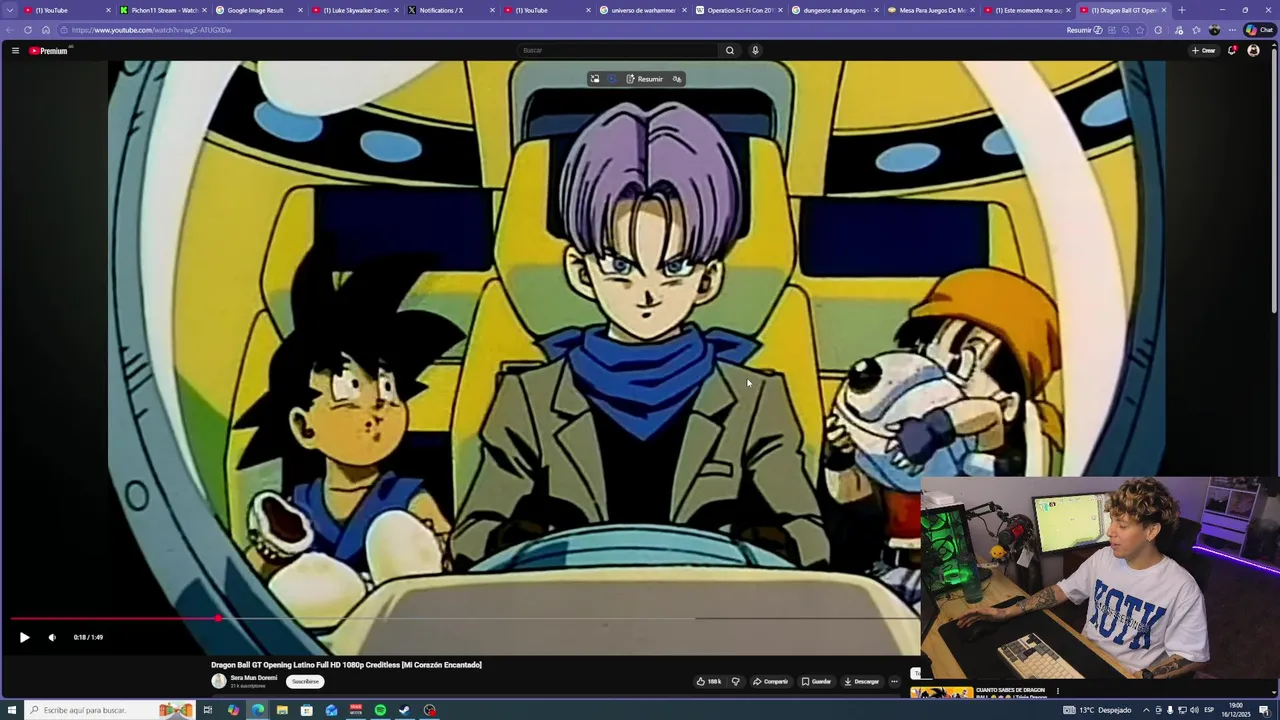Image resolution: width=1280 pixels, height=720 pixels.
Task: Switch to dungeons and dragons tab
Action: tap(834, 10)
